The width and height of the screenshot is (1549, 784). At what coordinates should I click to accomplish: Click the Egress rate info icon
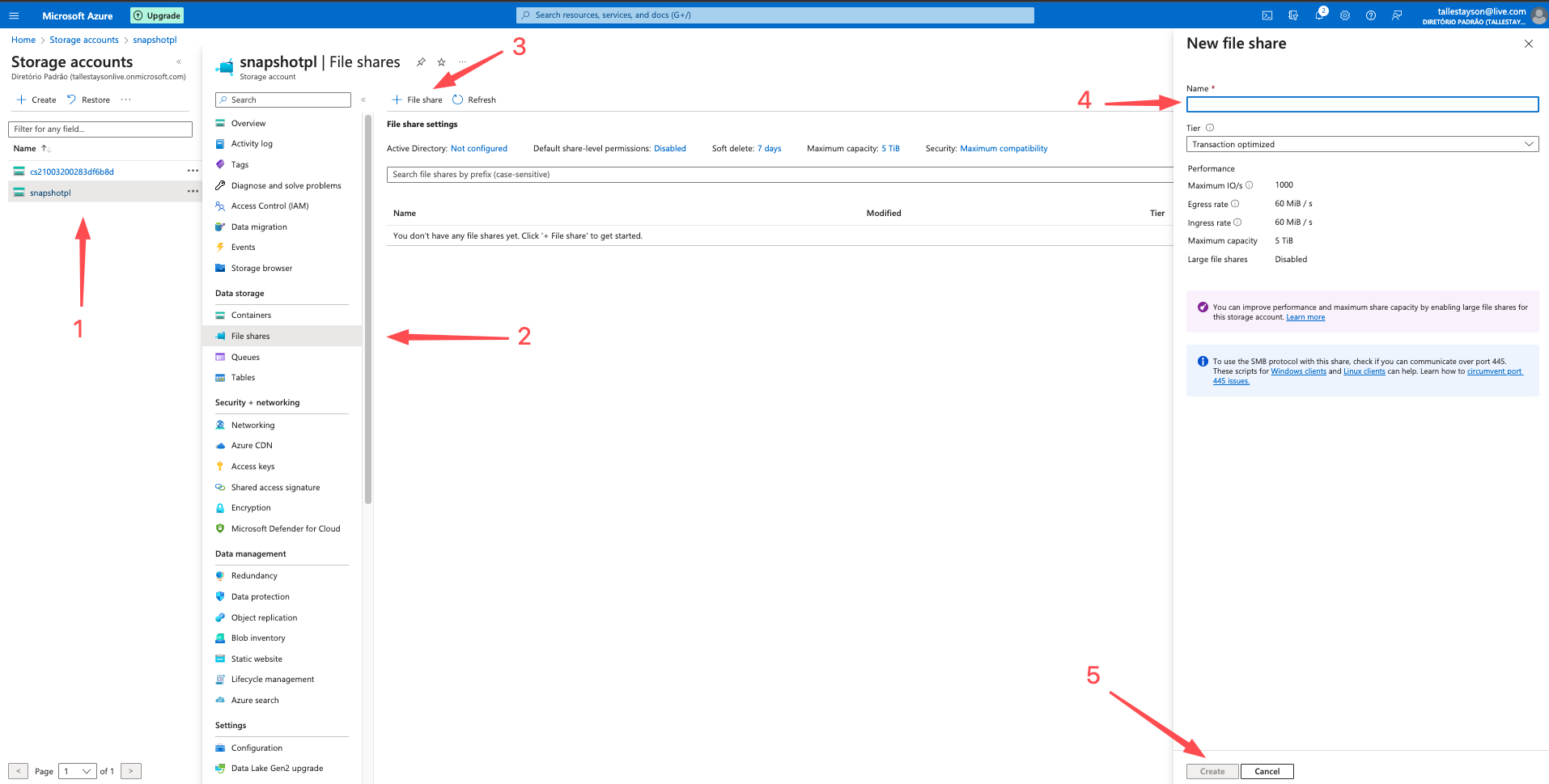pyautogui.click(x=1235, y=204)
